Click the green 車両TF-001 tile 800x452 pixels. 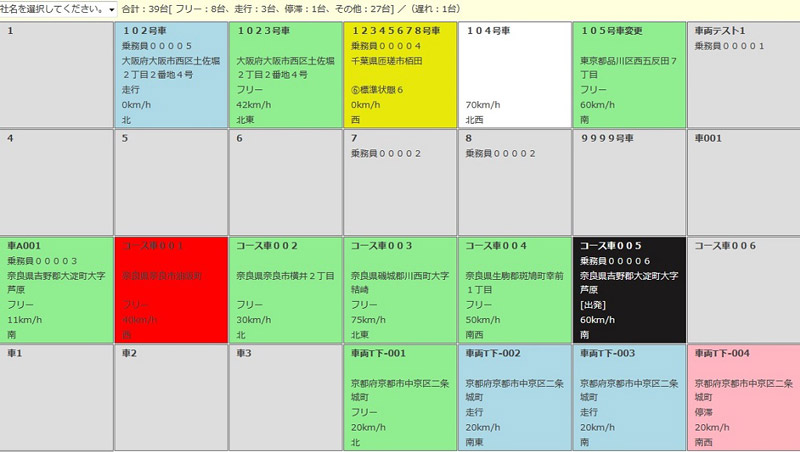(x=401, y=397)
